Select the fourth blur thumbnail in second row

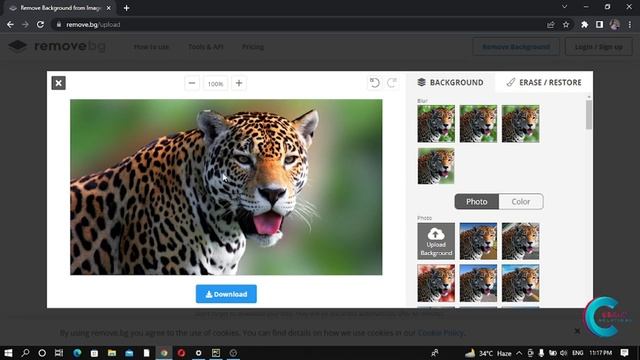pos(436,166)
